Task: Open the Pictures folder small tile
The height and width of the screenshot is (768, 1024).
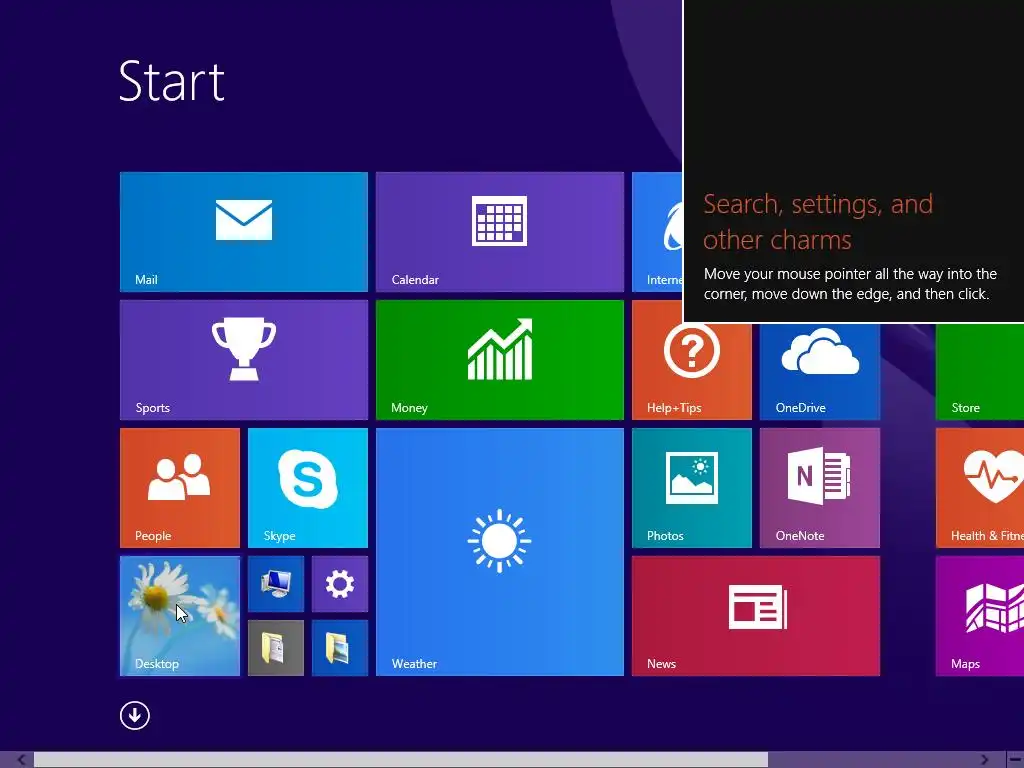Action: coord(340,648)
